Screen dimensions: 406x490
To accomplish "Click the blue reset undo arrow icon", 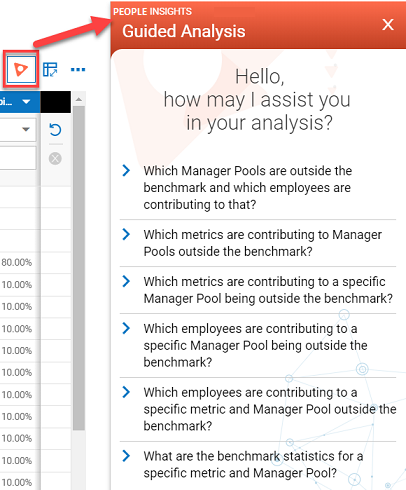I will [55, 130].
